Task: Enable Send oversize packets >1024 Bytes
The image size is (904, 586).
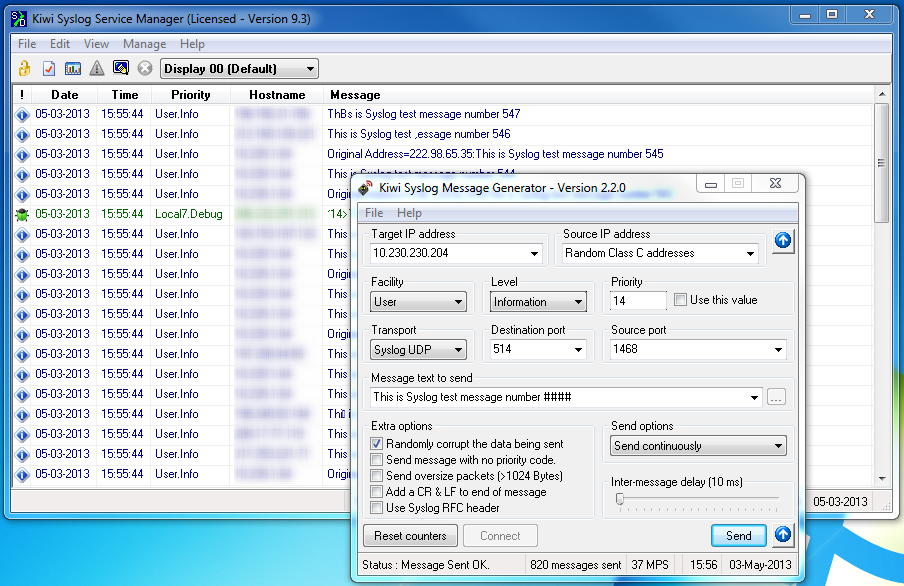Action: coord(377,476)
